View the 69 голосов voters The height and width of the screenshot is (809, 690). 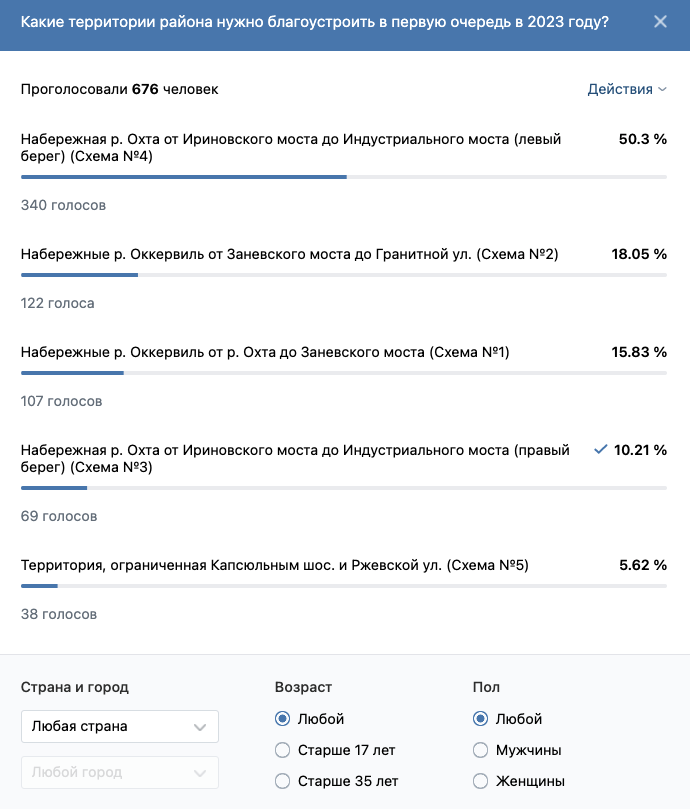[x=59, y=516]
